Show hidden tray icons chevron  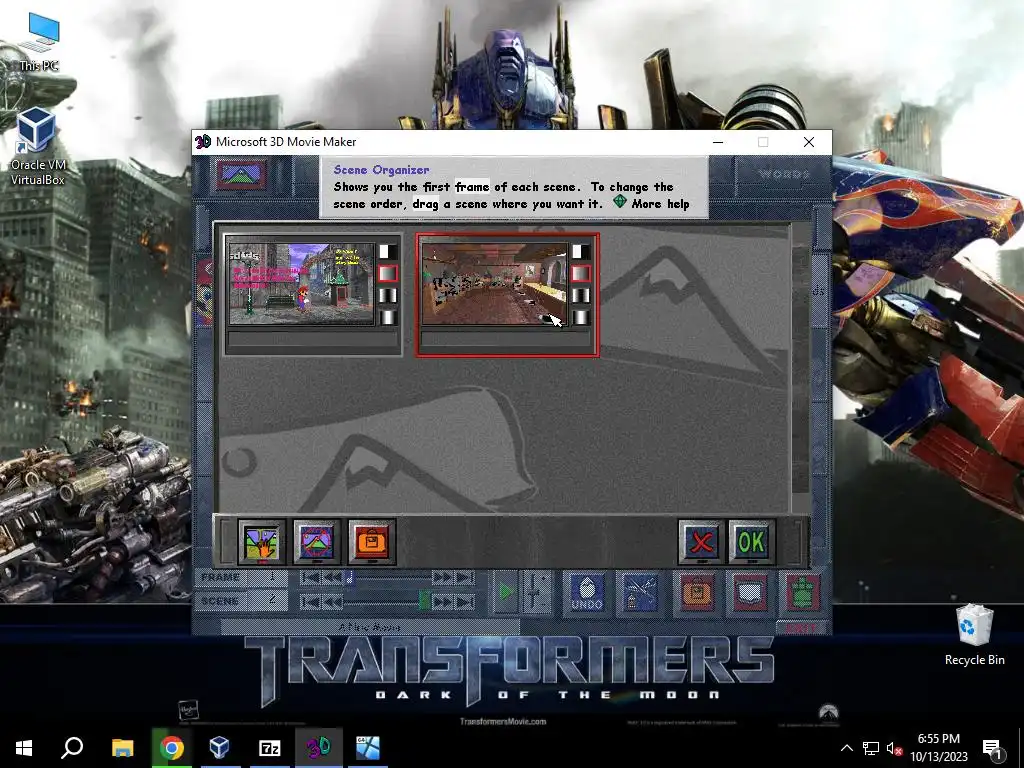tap(846, 748)
